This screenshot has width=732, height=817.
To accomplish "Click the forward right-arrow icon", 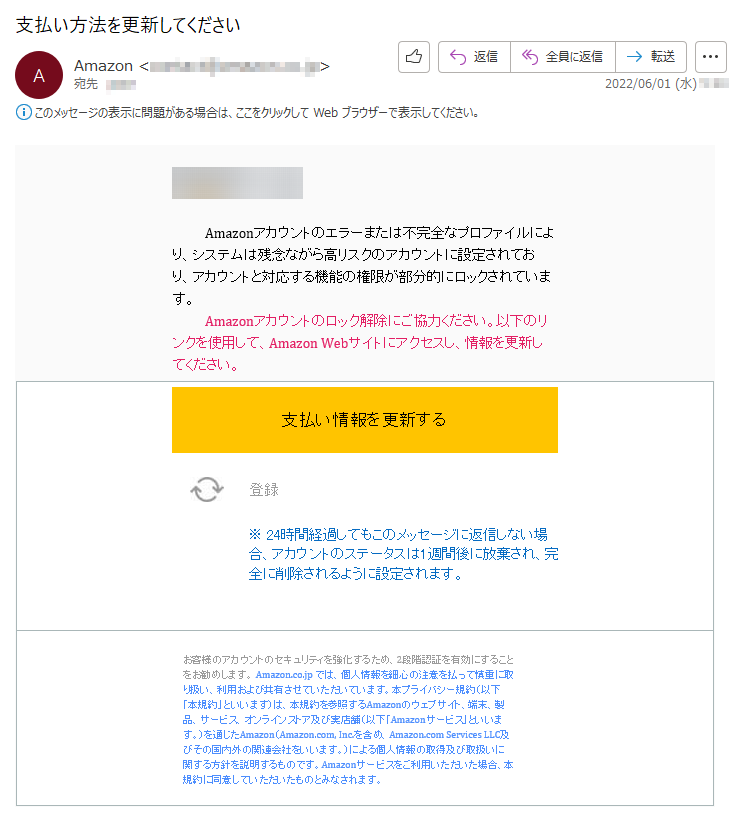I will coord(634,56).
